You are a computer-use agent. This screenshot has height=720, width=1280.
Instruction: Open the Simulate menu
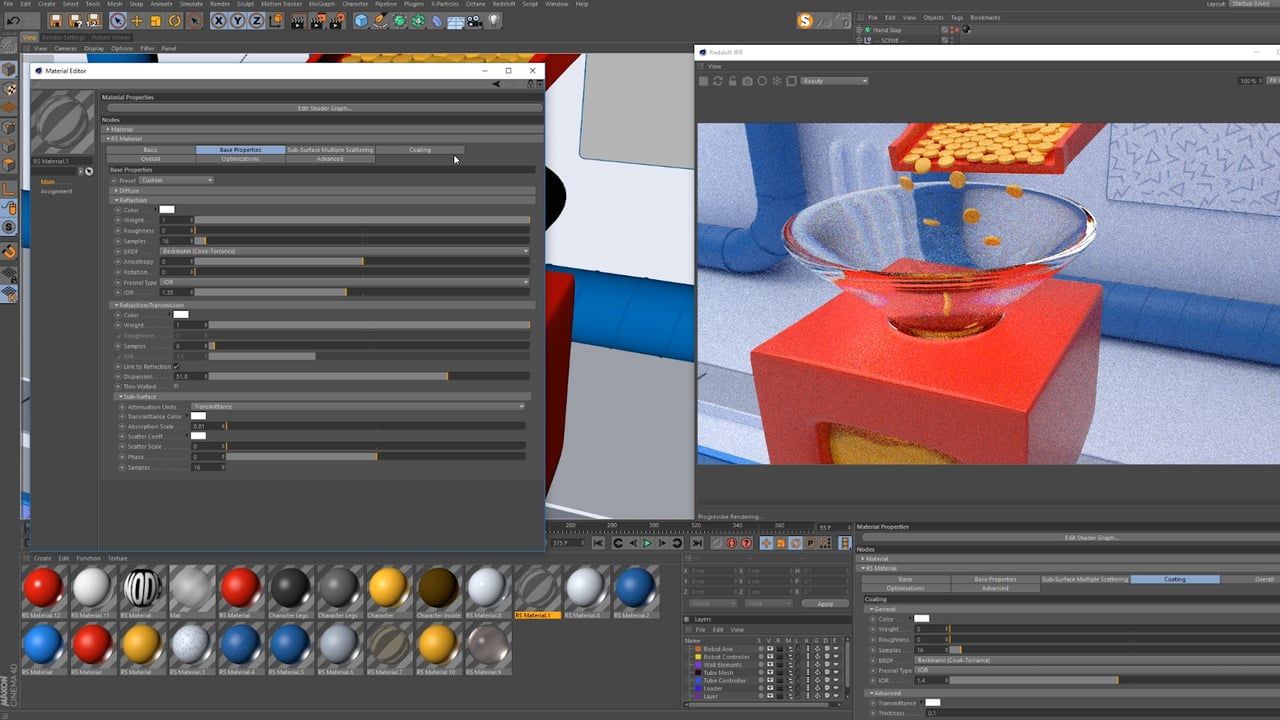[191, 4]
